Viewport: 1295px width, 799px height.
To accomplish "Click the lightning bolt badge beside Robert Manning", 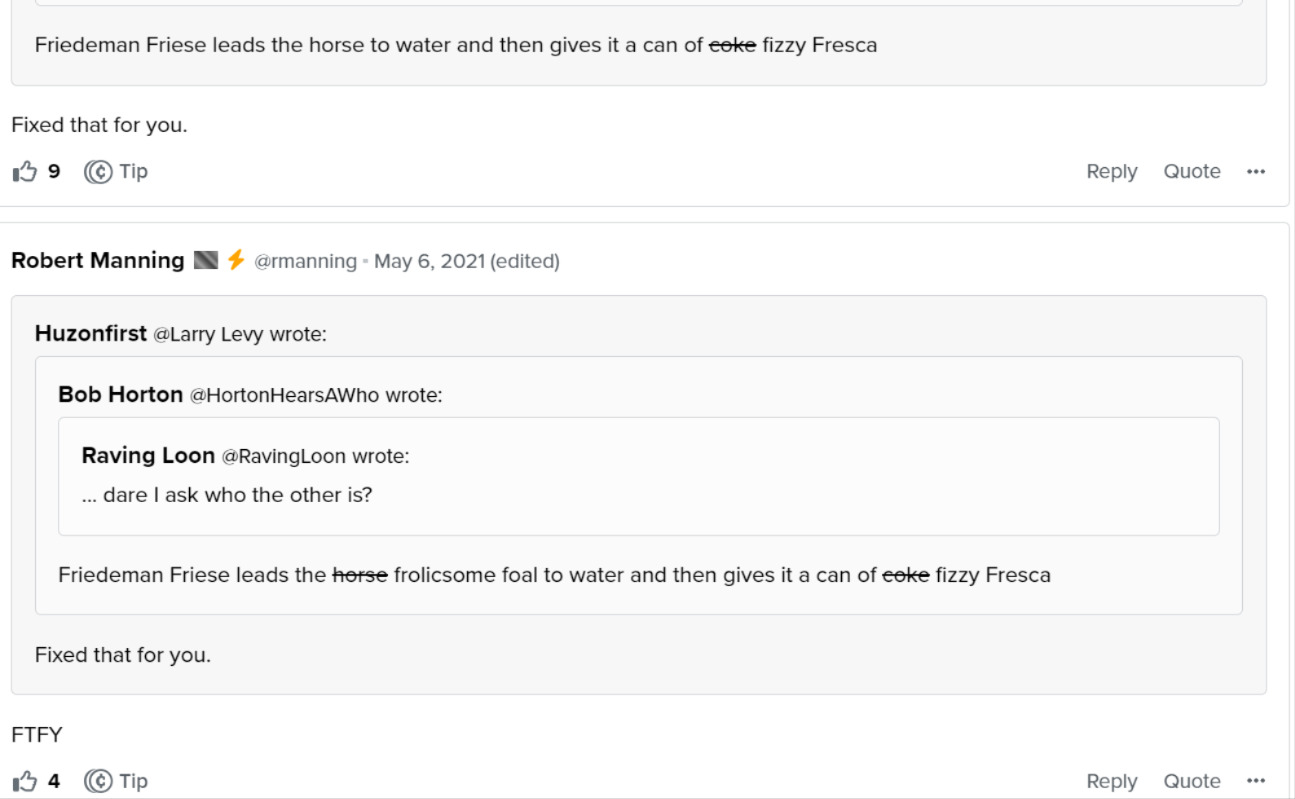I will click(x=236, y=261).
